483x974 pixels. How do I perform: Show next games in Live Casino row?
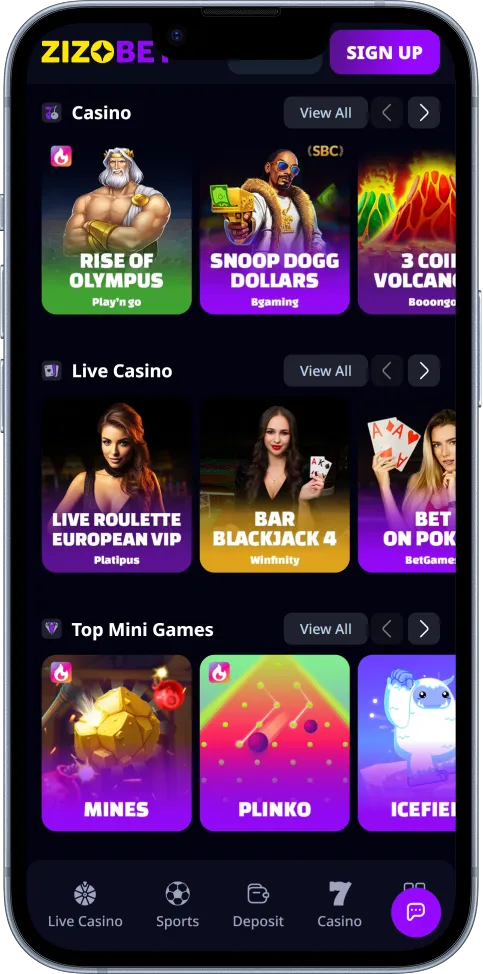coord(424,371)
